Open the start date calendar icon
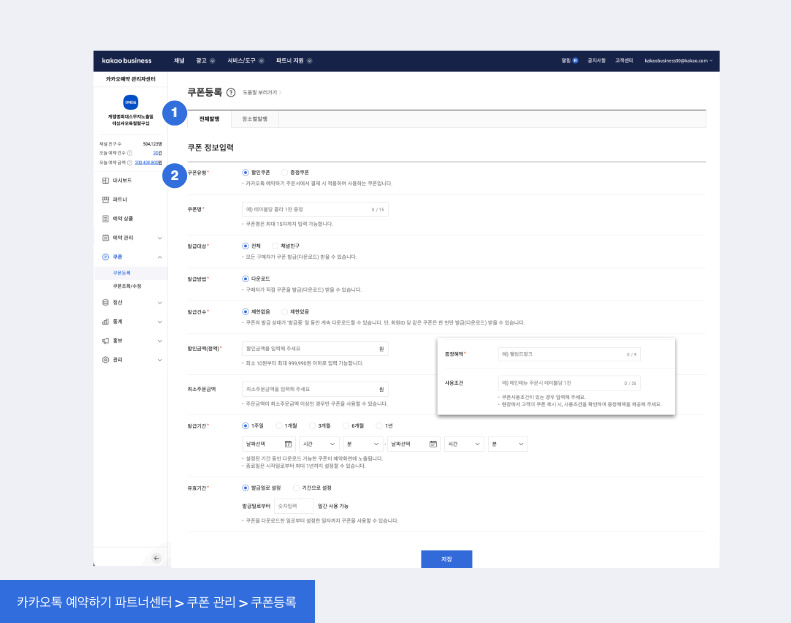This screenshot has width=791, height=623. coord(289,443)
